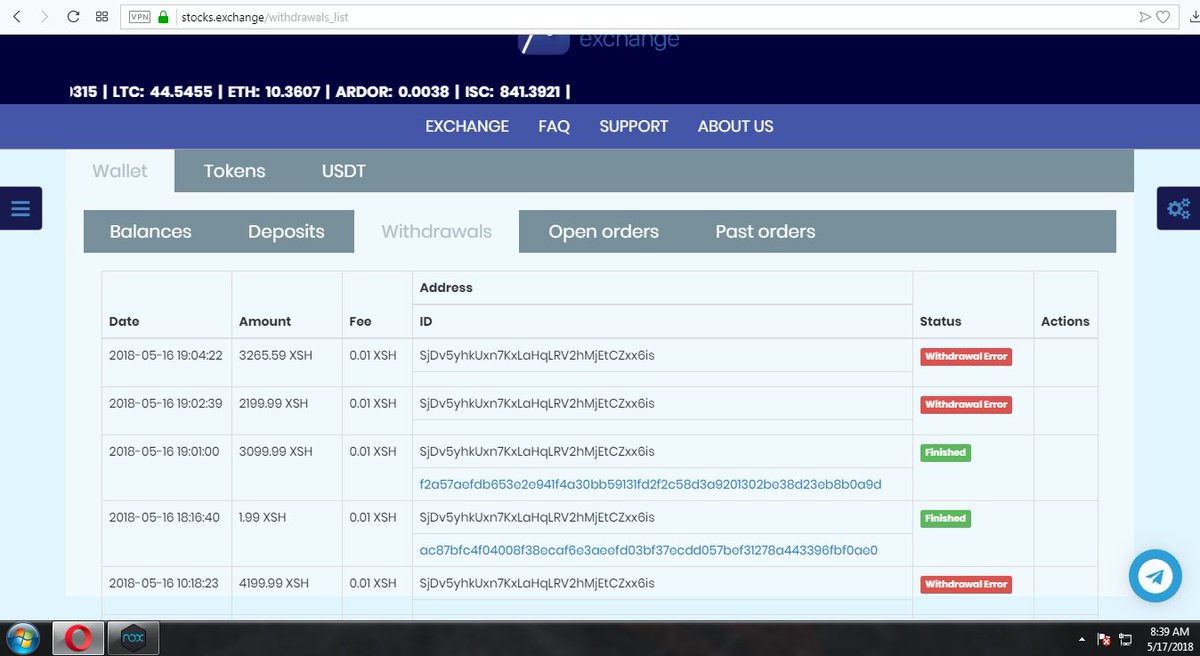Screen dimensions: 1200x656
Task: Open the EXCHANGE menu item
Action: point(467,126)
